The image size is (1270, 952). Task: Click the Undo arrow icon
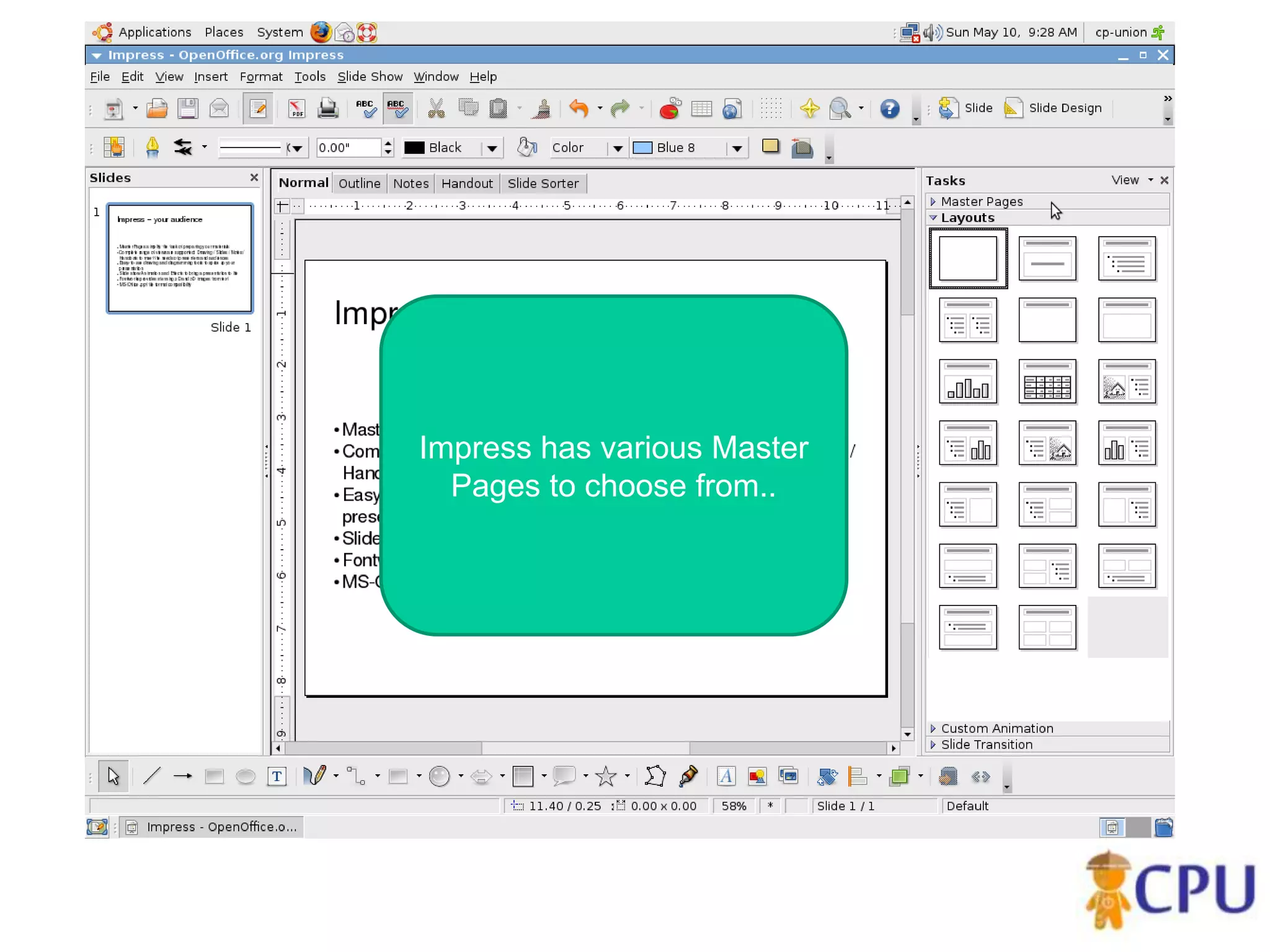pos(578,109)
